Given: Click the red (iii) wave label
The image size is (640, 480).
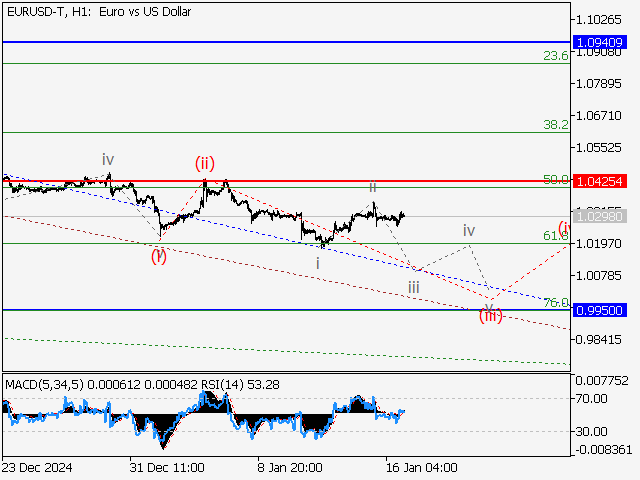Looking at the screenshot, I should (490, 316).
